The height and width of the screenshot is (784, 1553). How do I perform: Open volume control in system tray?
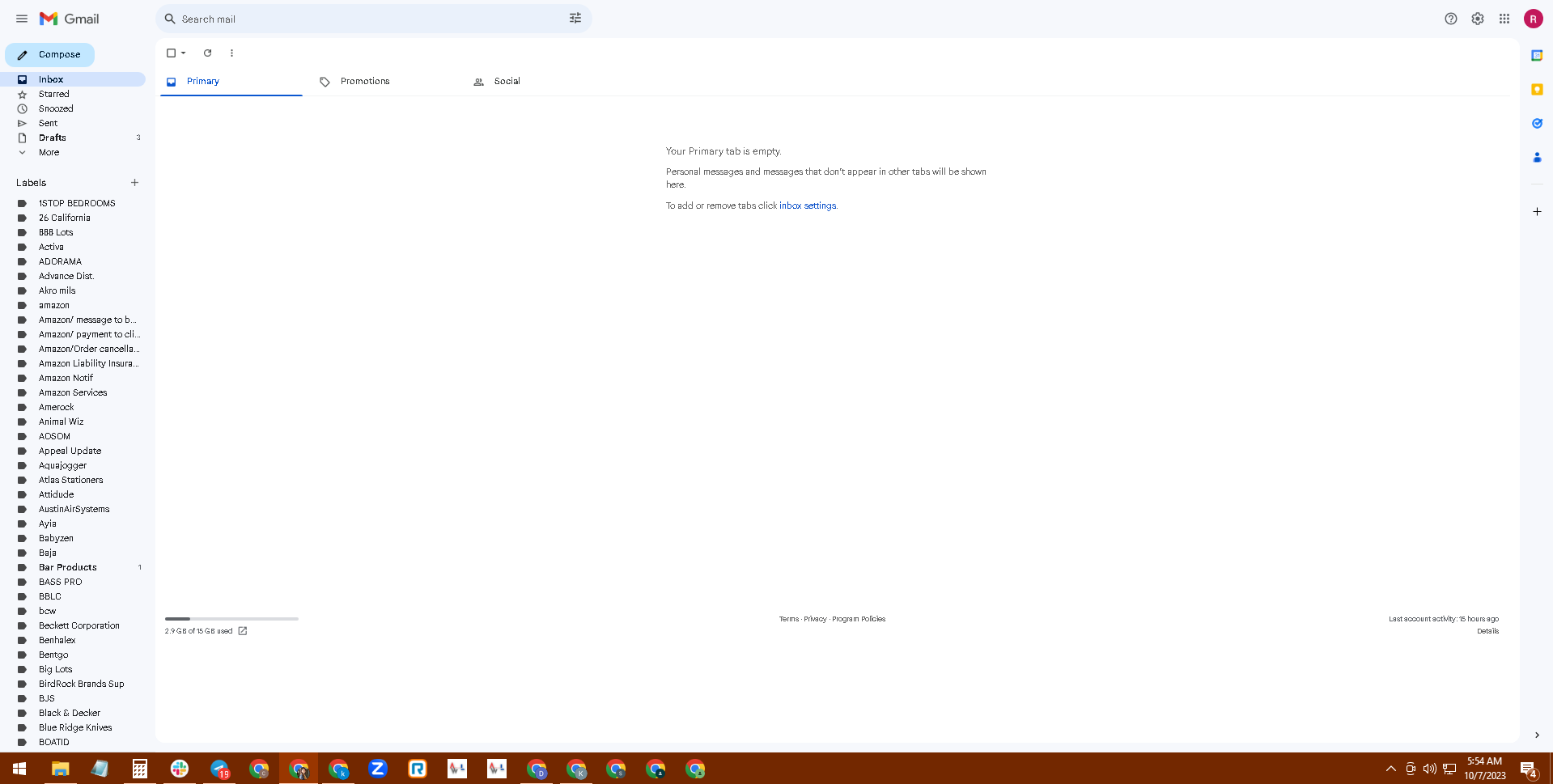click(x=1430, y=769)
